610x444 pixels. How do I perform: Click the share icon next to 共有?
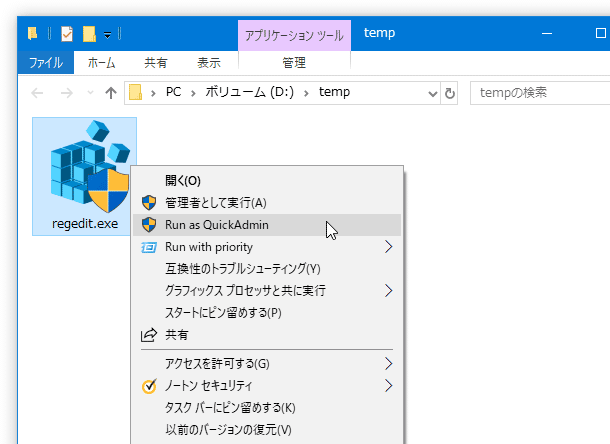[x=149, y=335]
